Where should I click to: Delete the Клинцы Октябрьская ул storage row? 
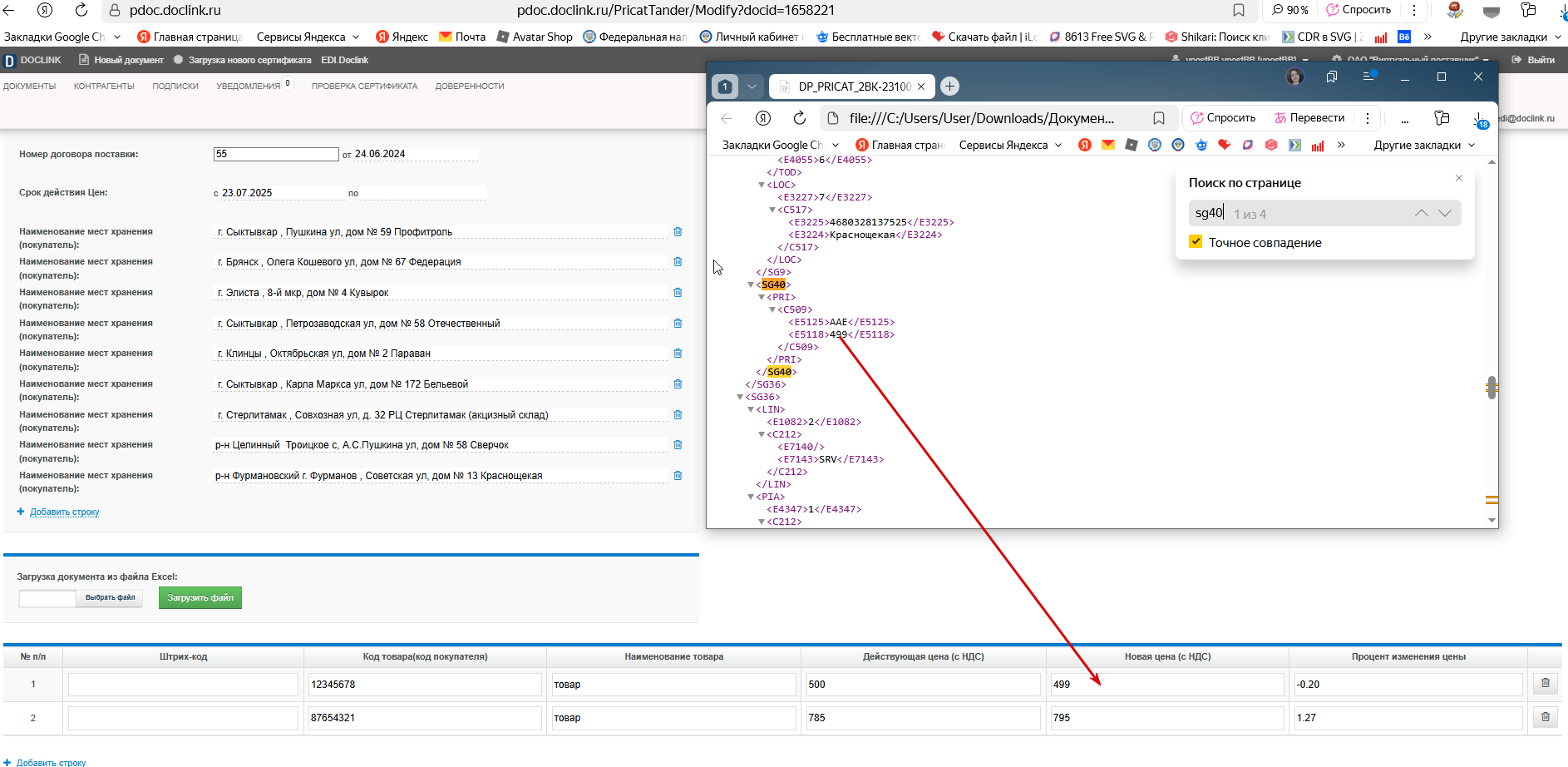coord(678,353)
